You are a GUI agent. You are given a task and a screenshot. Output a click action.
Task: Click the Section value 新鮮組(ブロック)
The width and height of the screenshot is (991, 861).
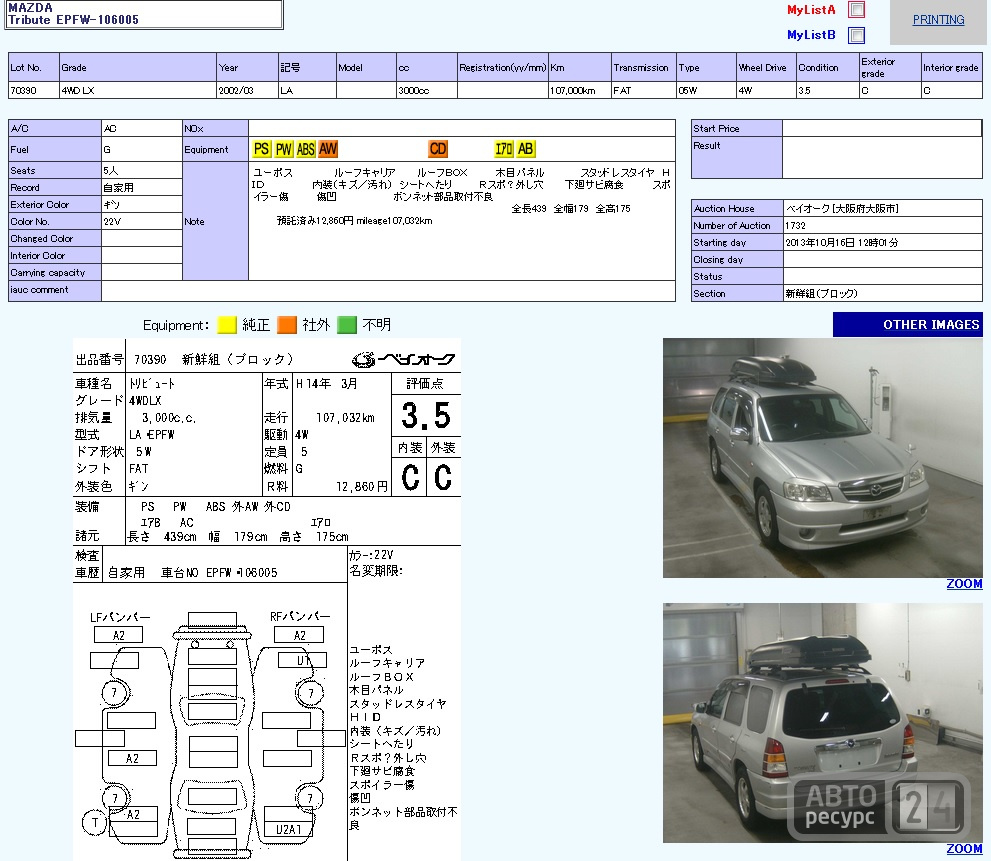pos(822,294)
